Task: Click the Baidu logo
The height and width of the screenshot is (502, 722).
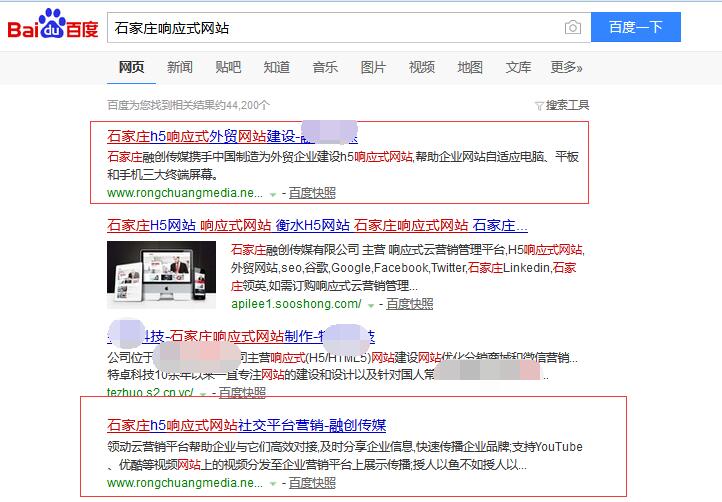Action: pyautogui.click(x=52, y=25)
